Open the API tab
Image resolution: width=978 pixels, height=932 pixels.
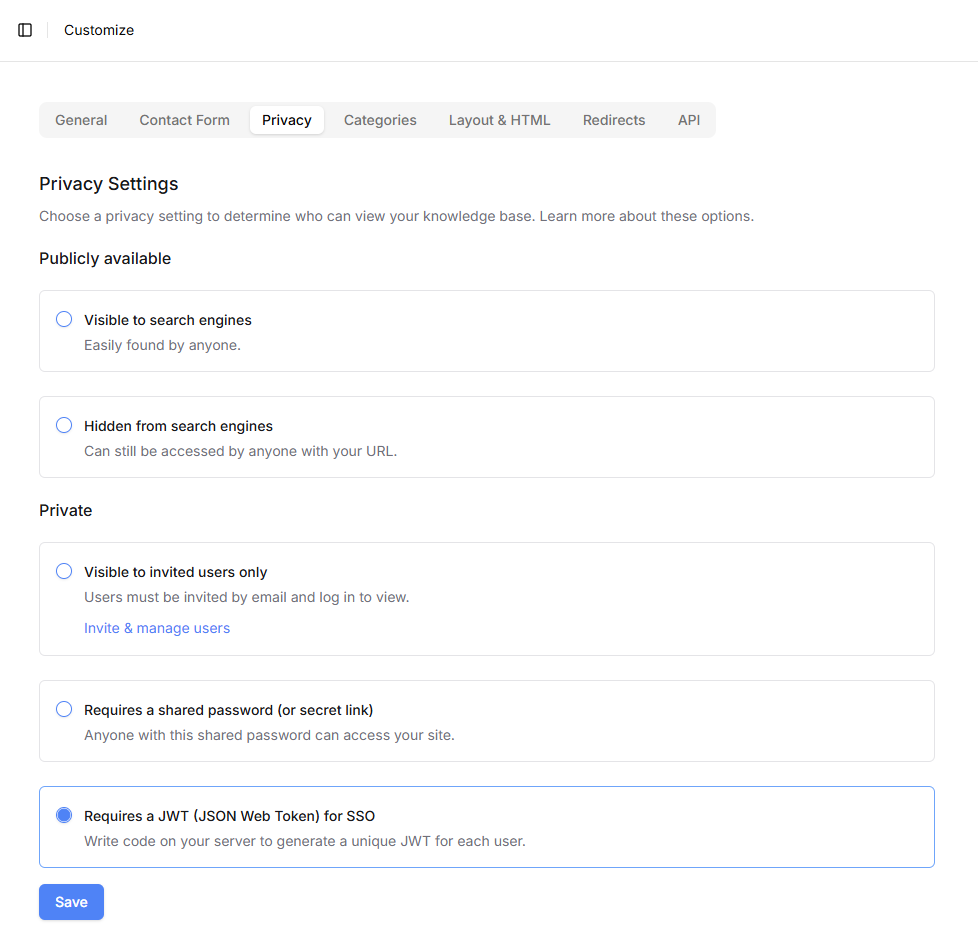(x=689, y=120)
